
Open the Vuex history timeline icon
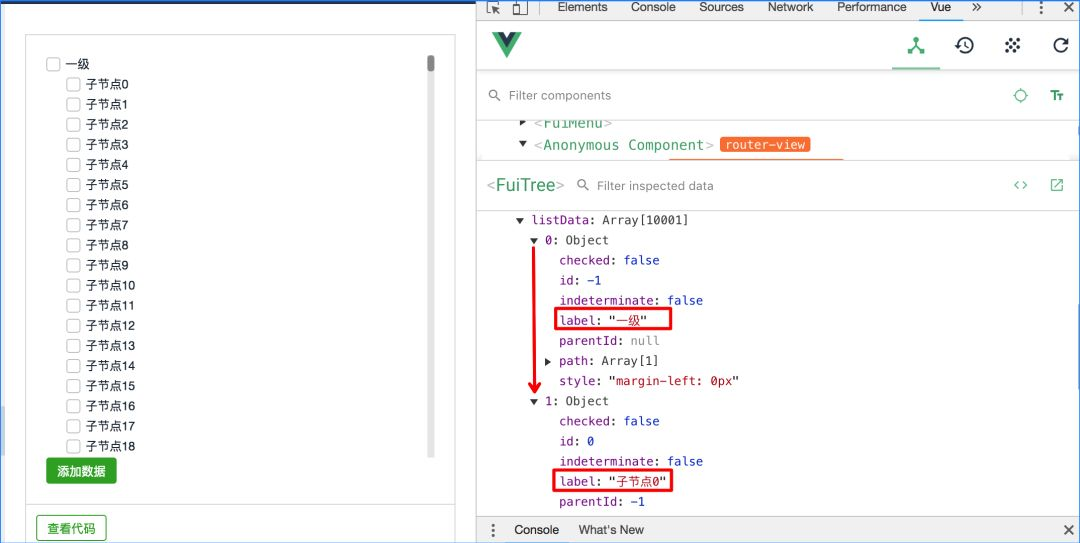[x=964, y=46]
